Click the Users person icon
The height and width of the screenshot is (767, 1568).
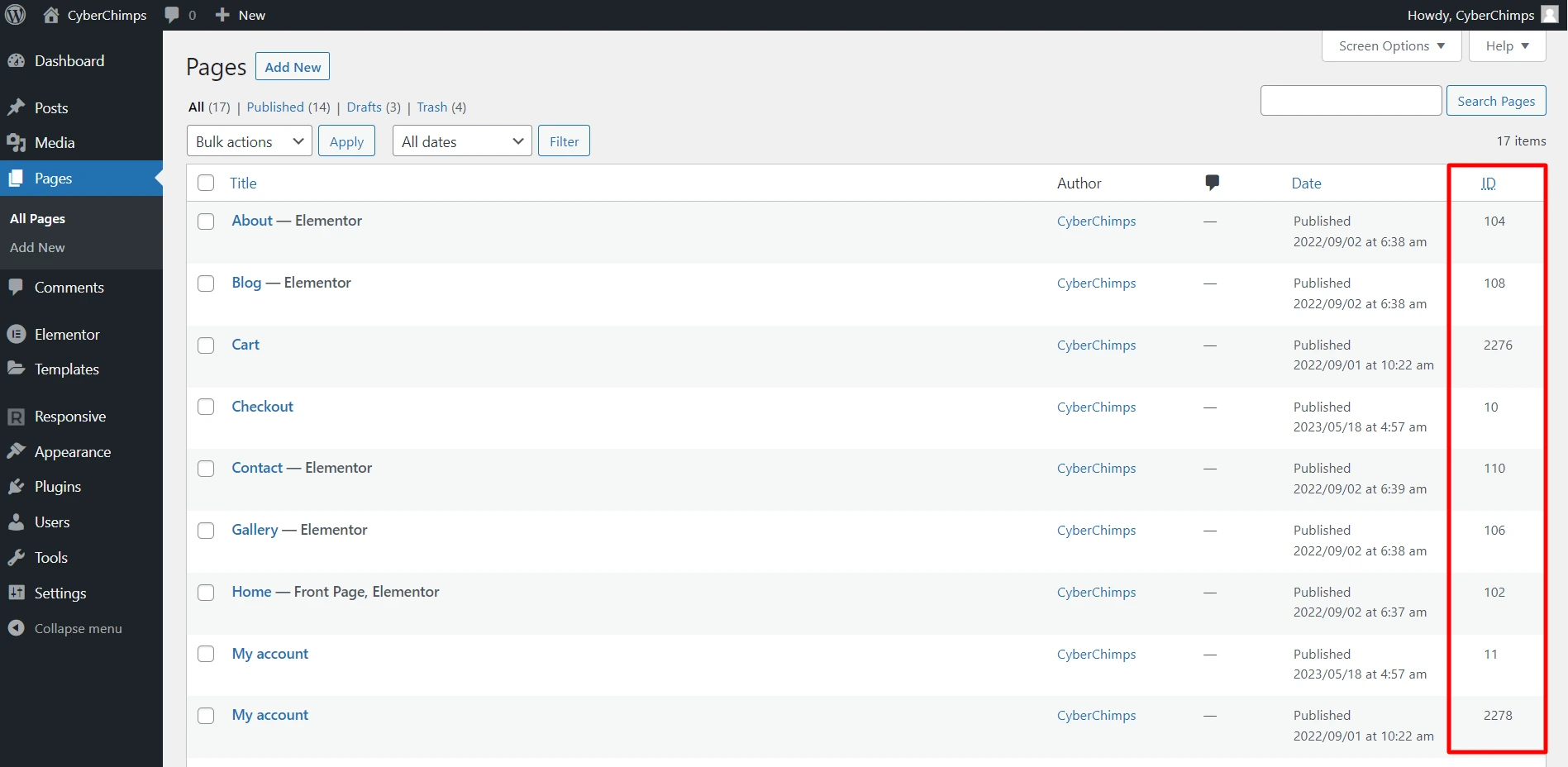coord(17,522)
